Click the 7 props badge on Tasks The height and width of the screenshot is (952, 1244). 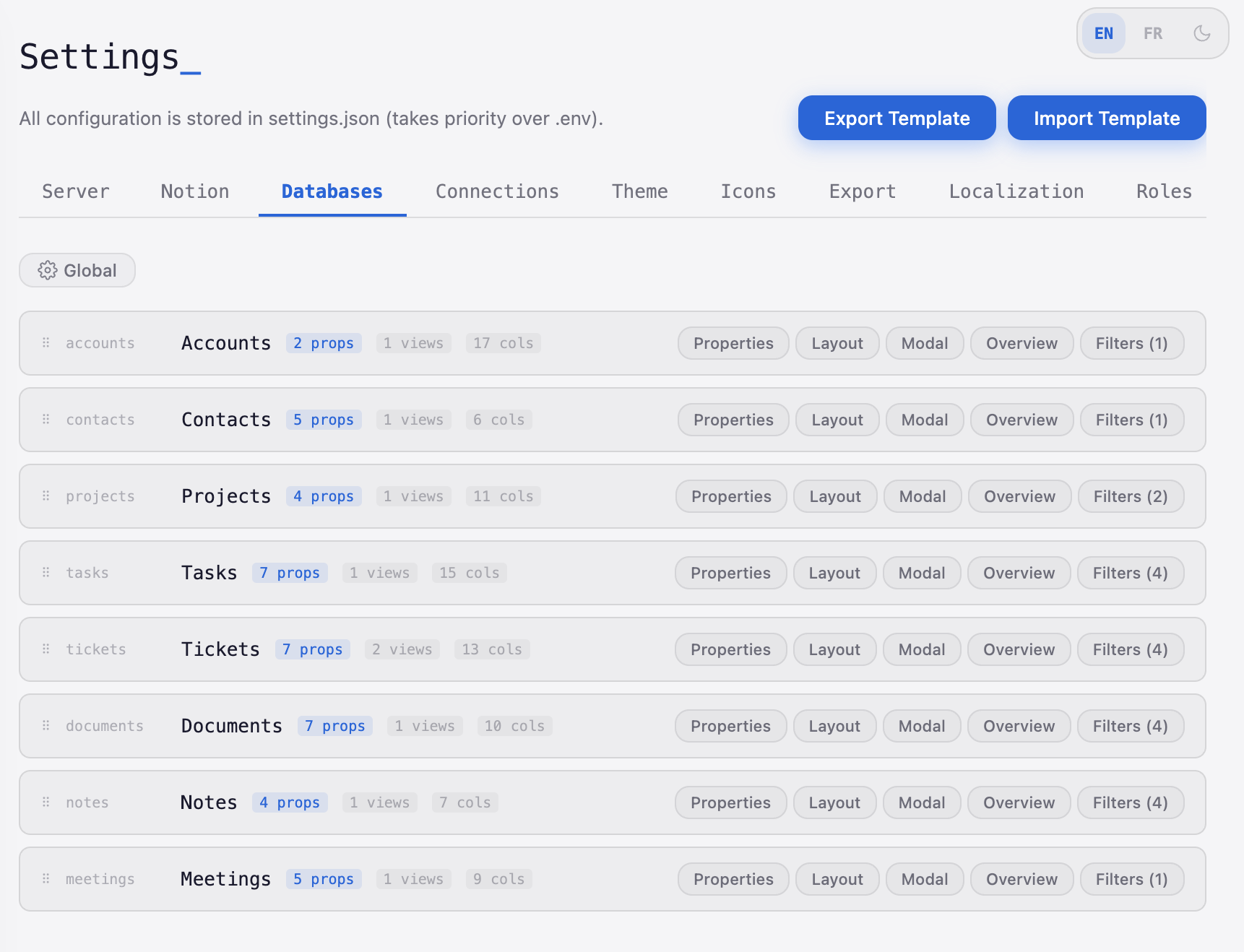pyautogui.click(x=290, y=573)
